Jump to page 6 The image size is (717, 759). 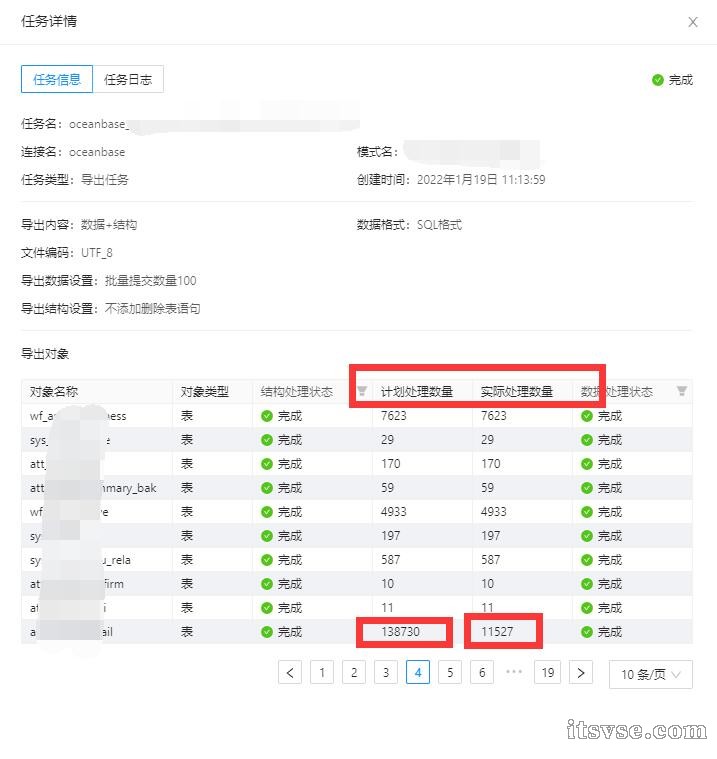point(482,672)
